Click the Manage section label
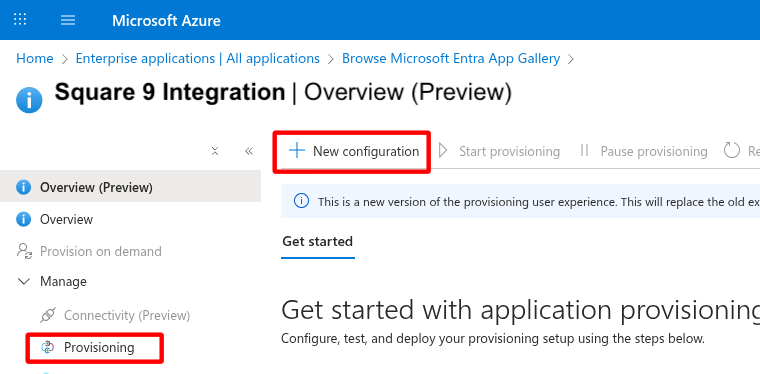This screenshot has width=760, height=374. click(x=63, y=281)
